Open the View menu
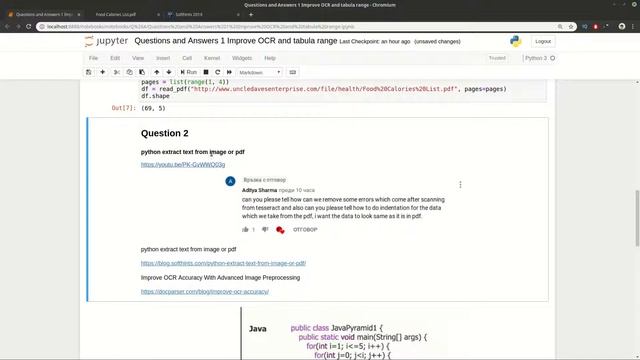640x360 pixels. tap(138, 58)
